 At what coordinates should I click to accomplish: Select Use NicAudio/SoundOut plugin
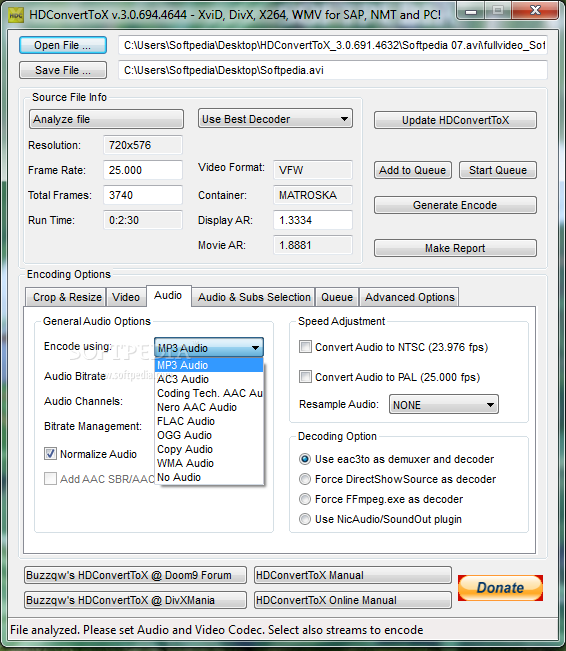(x=305, y=519)
